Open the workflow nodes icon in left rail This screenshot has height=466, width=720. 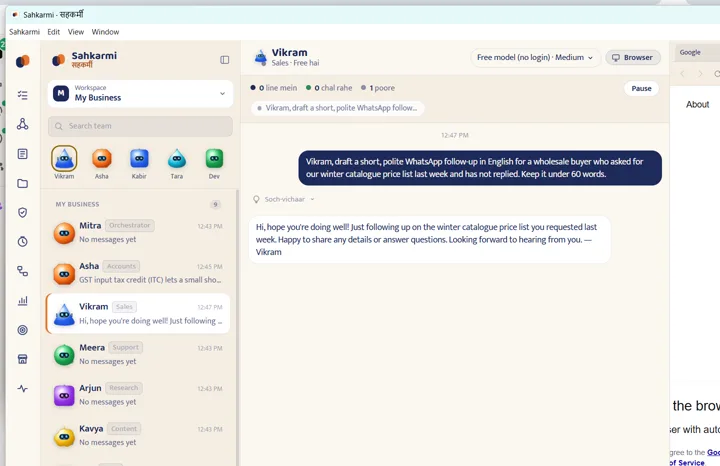(22, 271)
